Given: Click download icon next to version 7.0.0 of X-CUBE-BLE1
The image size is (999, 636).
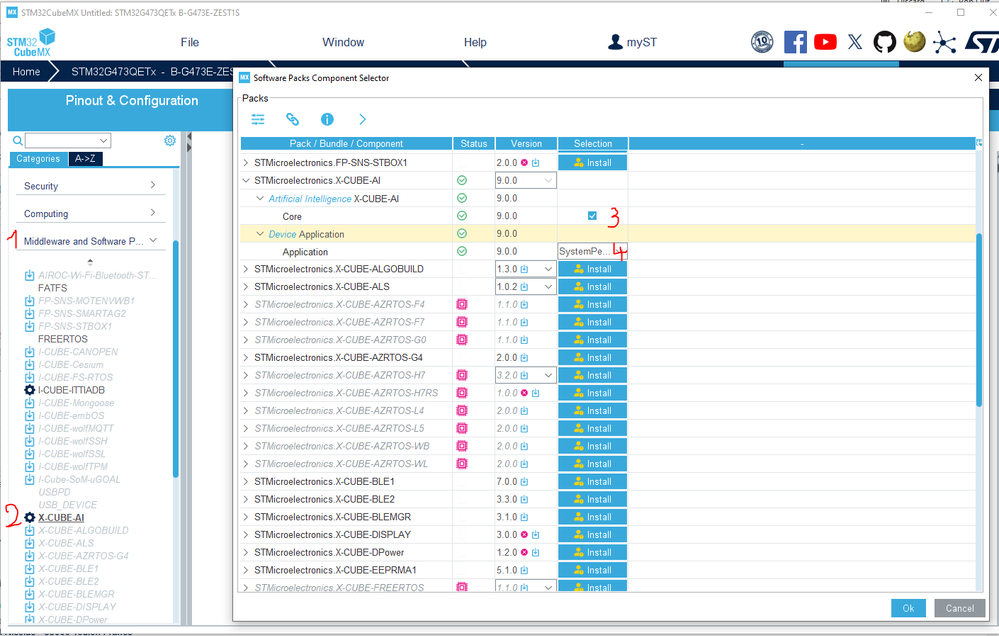Looking at the screenshot, I should 524,482.
